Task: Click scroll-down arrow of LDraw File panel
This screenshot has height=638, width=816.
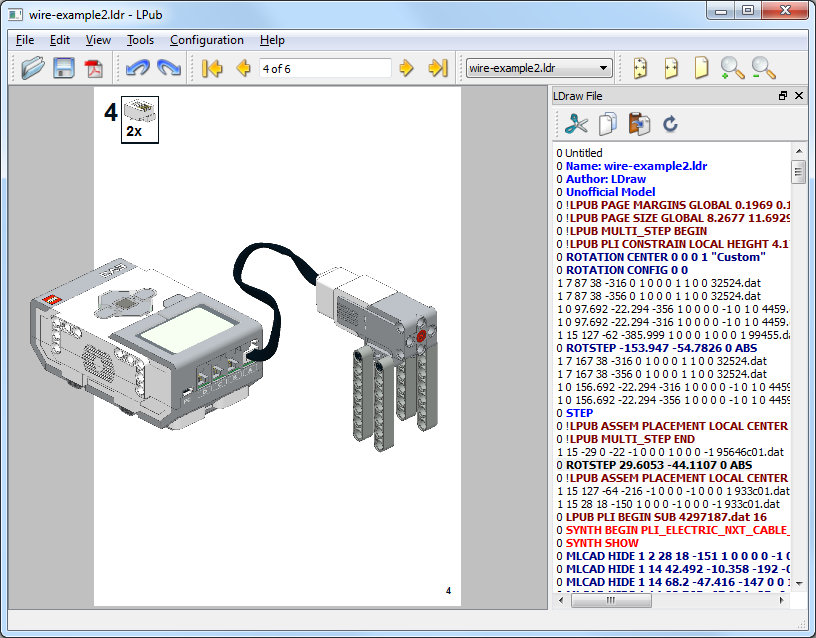Action: point(799,584)
